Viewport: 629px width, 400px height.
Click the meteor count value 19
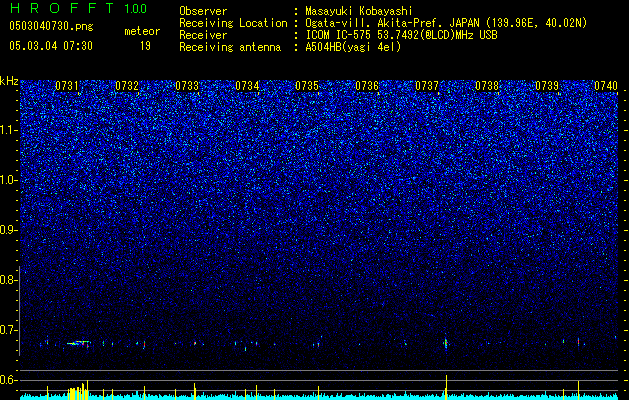coord(145,46)
